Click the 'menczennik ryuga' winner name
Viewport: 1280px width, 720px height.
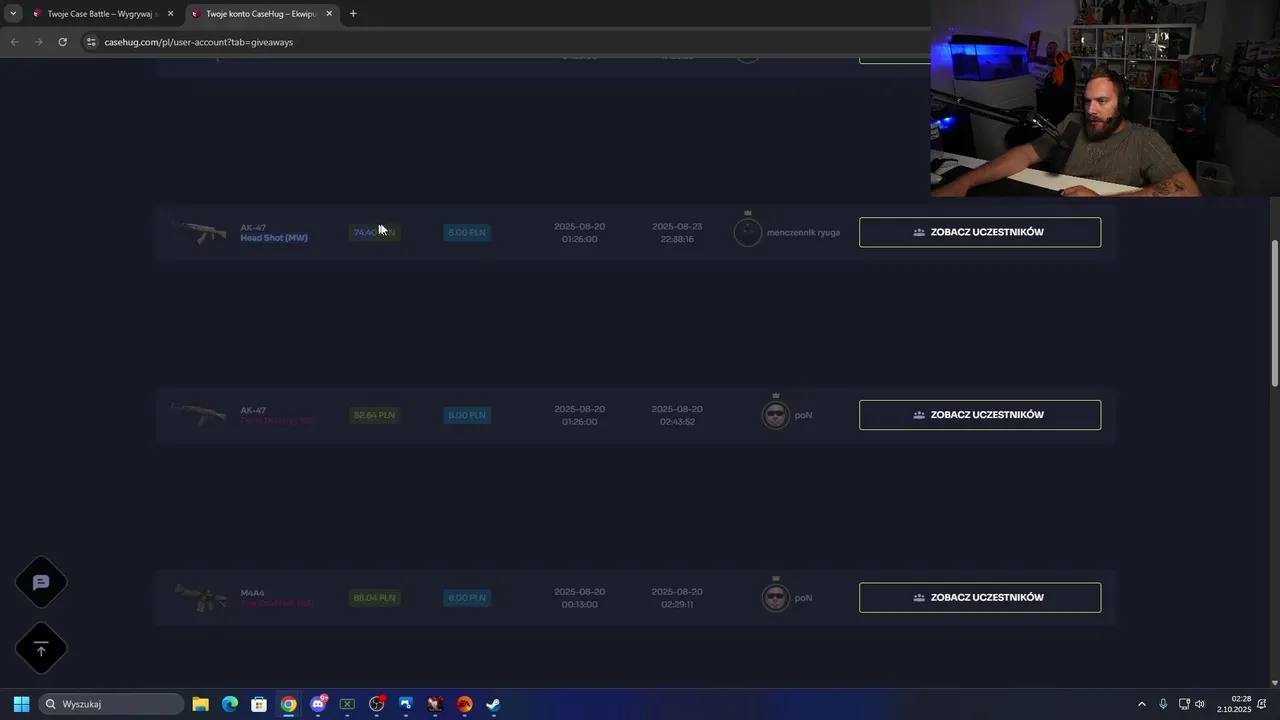tap(803, 232)
